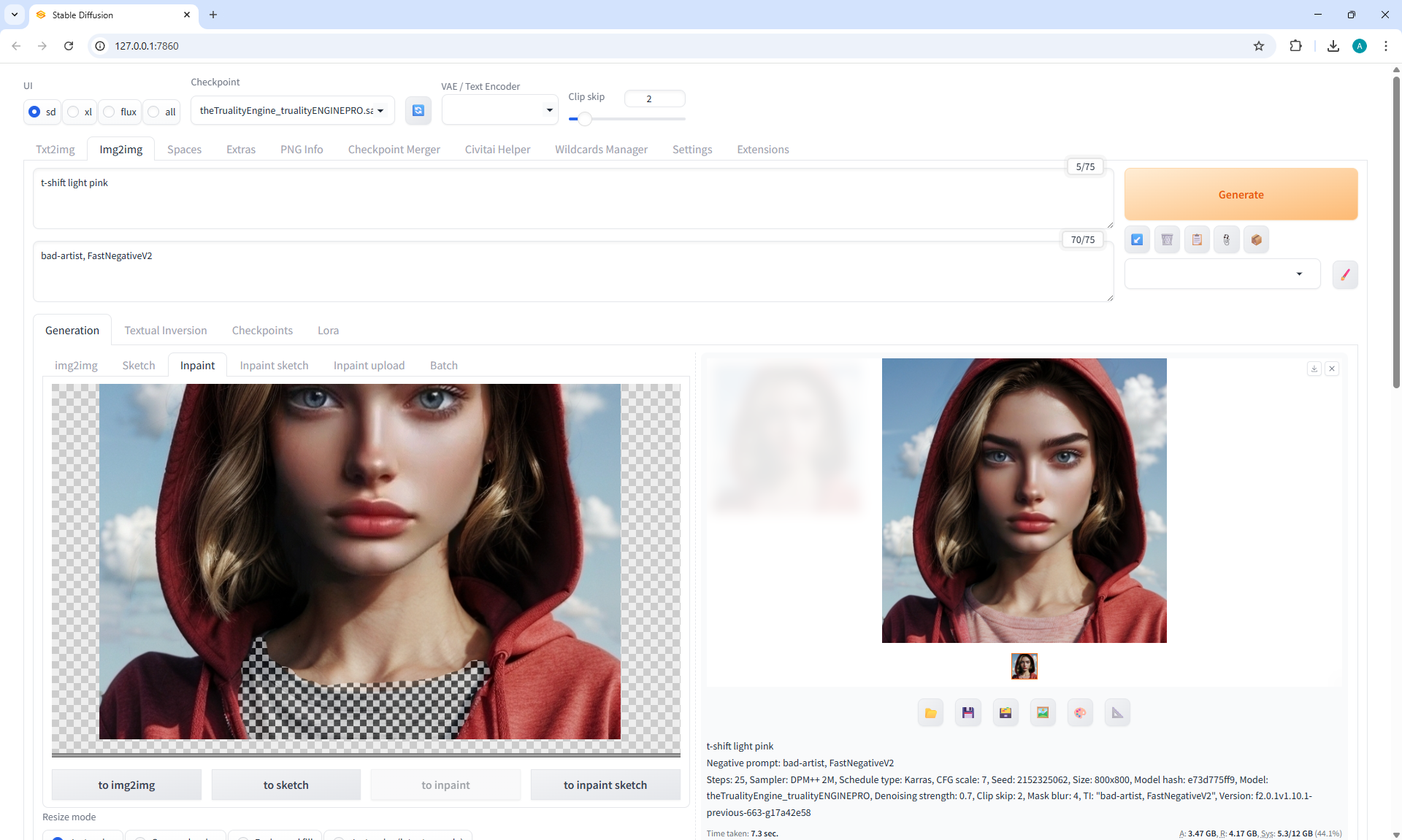1402x840 pixels.
Task: Choose the all UI radio option
Action: (x=154, y=112)
